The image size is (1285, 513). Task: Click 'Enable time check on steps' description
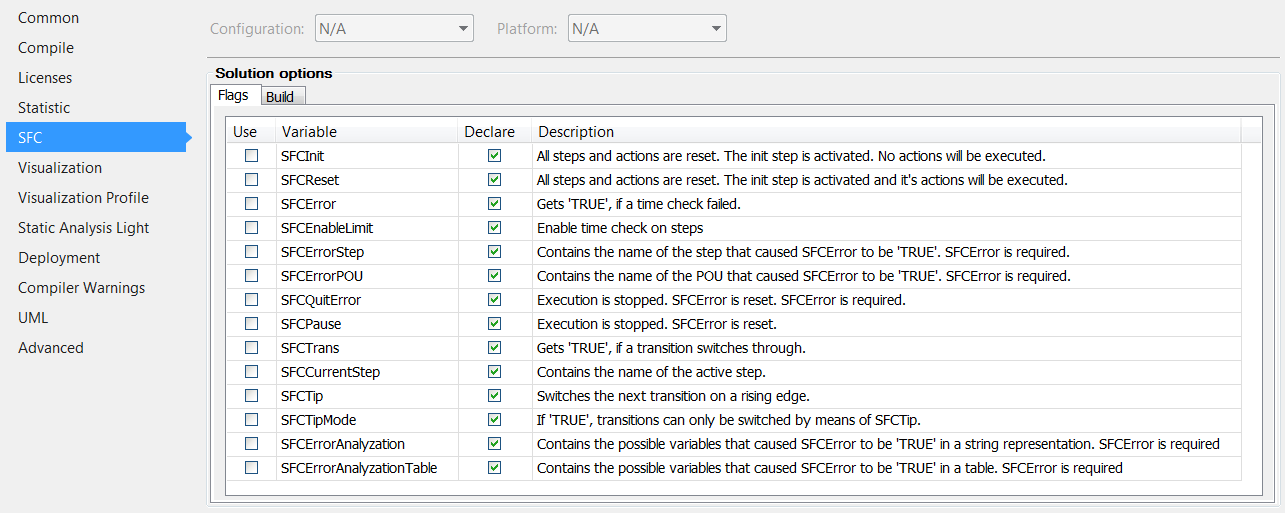(620, 228)
